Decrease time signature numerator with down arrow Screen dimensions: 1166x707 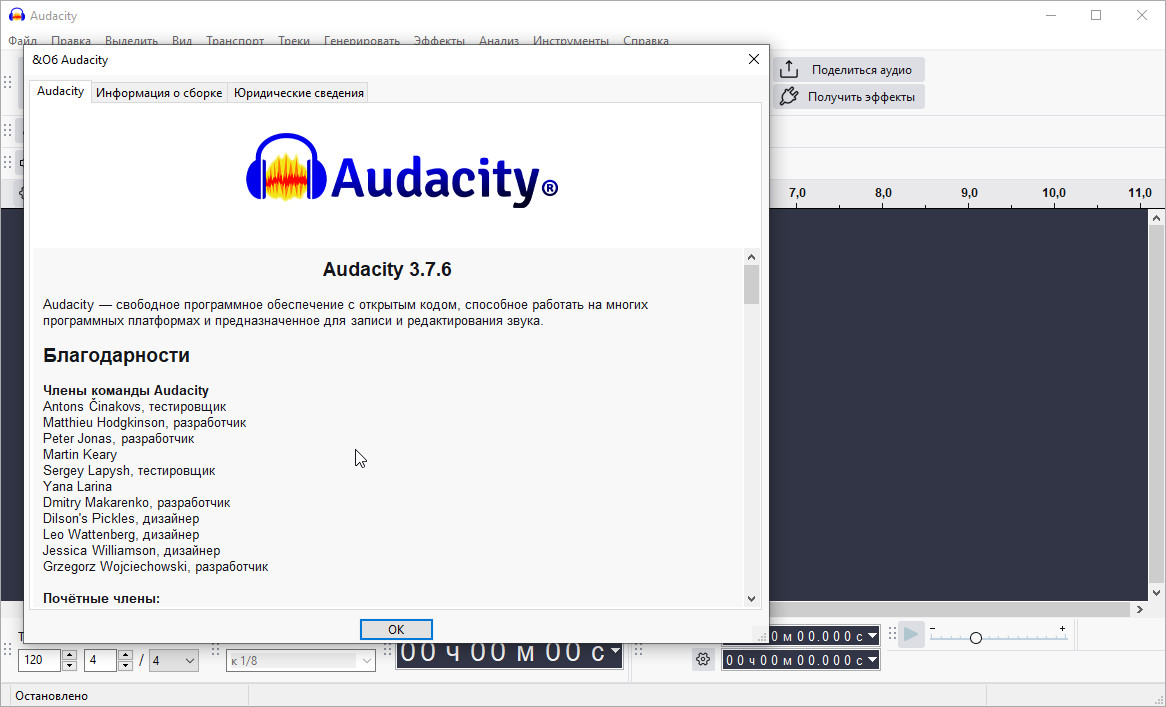(x=125, y=665)
